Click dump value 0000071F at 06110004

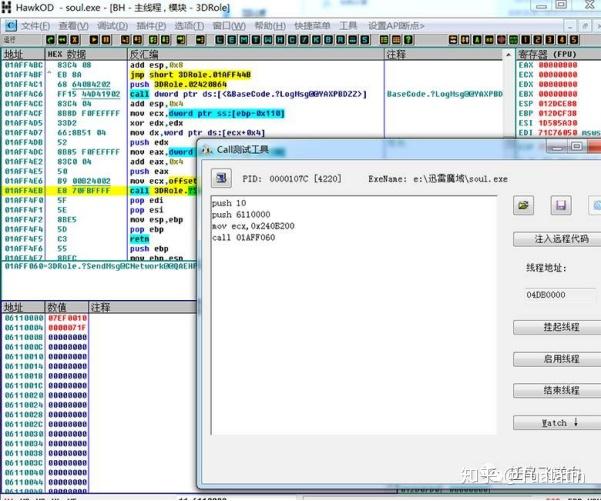coord(67,328)
